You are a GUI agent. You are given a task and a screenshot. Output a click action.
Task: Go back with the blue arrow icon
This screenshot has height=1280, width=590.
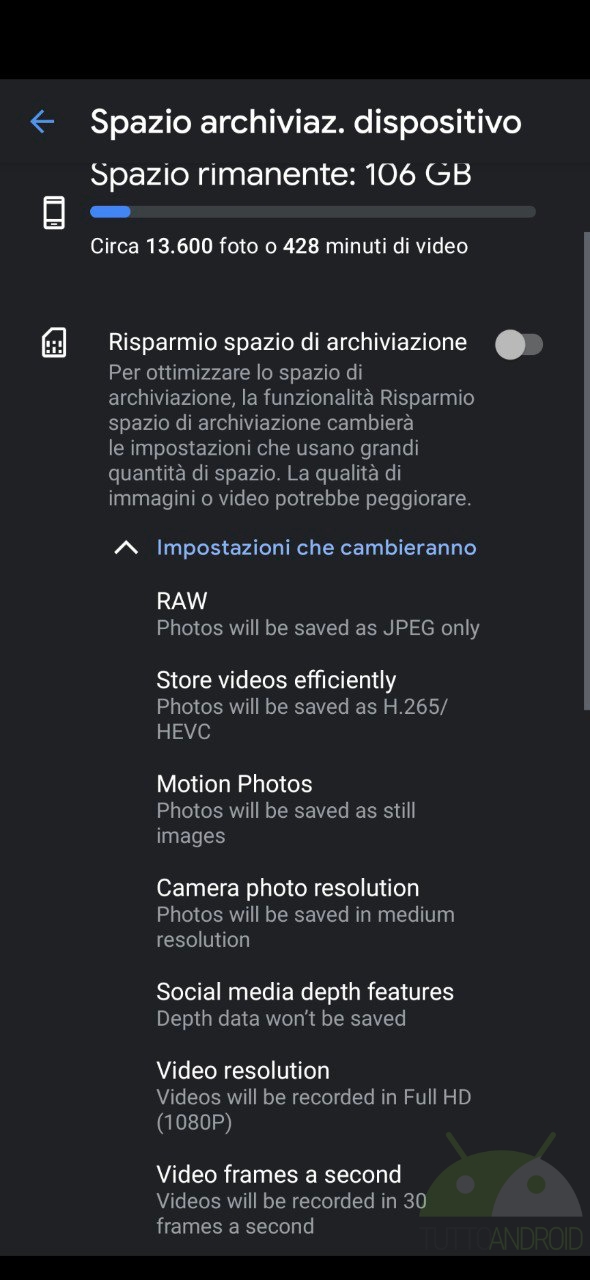pyautogui.click(x=42, y=122)
